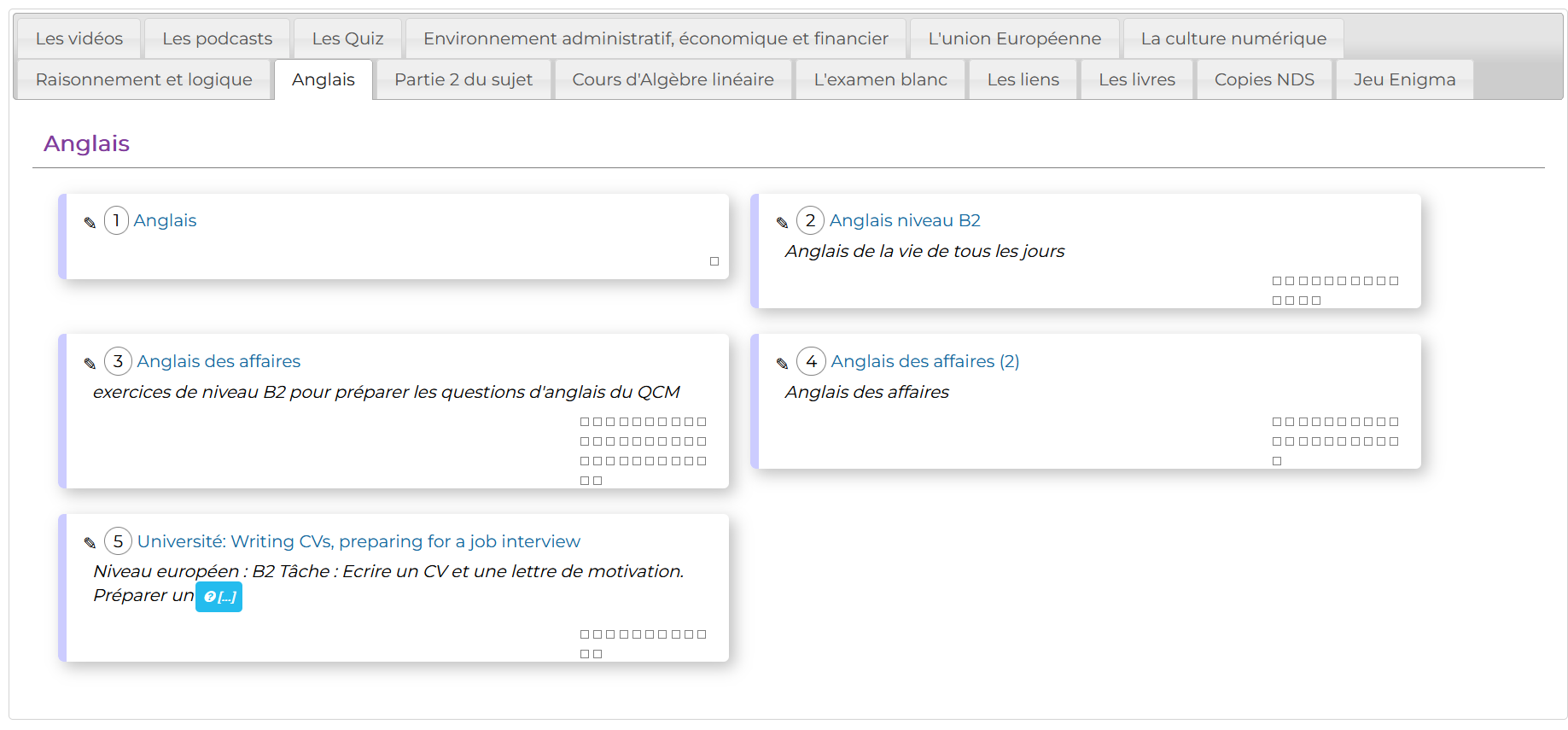Switch to the Les Quiz tab
This screenshot has height=730, width=1568.
point(347,38)
